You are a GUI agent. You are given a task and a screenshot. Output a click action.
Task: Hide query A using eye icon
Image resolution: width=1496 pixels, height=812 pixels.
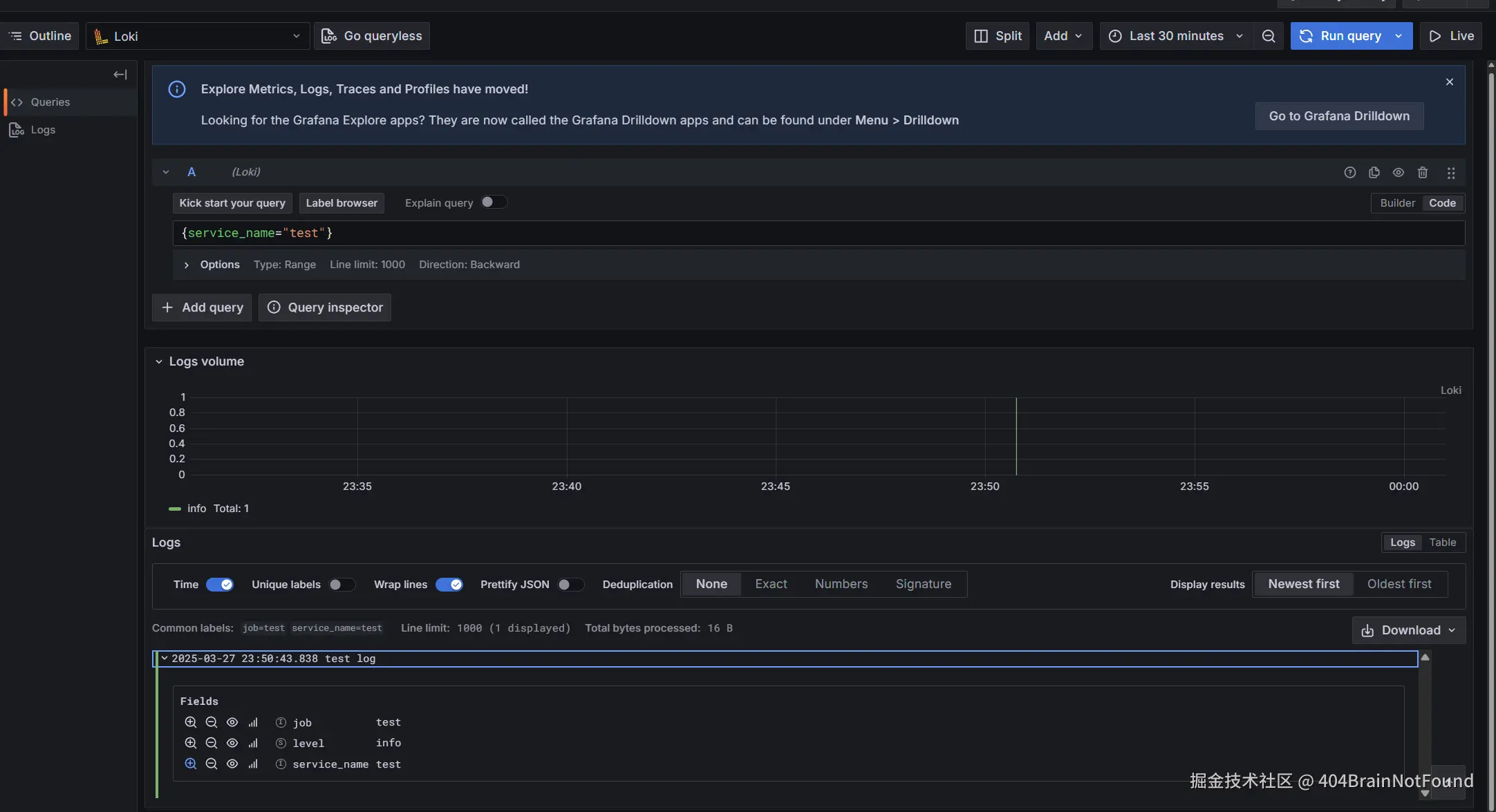tap(1398, 173)
